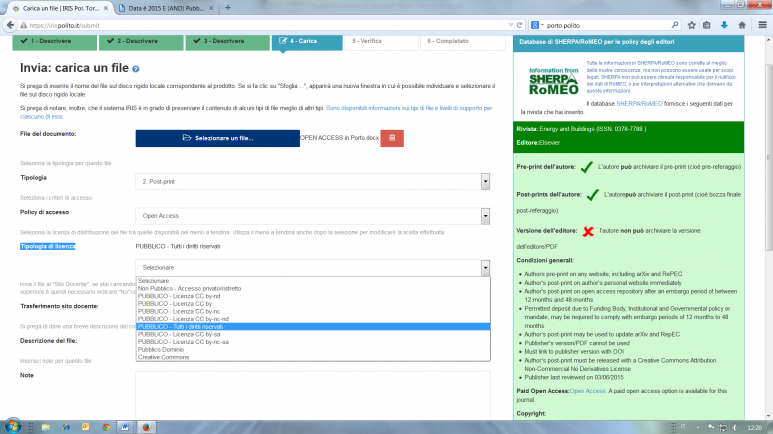Reload the page with the refresh icon
The width and height of the screenshot is (773, 434).
tap(519, 25)
